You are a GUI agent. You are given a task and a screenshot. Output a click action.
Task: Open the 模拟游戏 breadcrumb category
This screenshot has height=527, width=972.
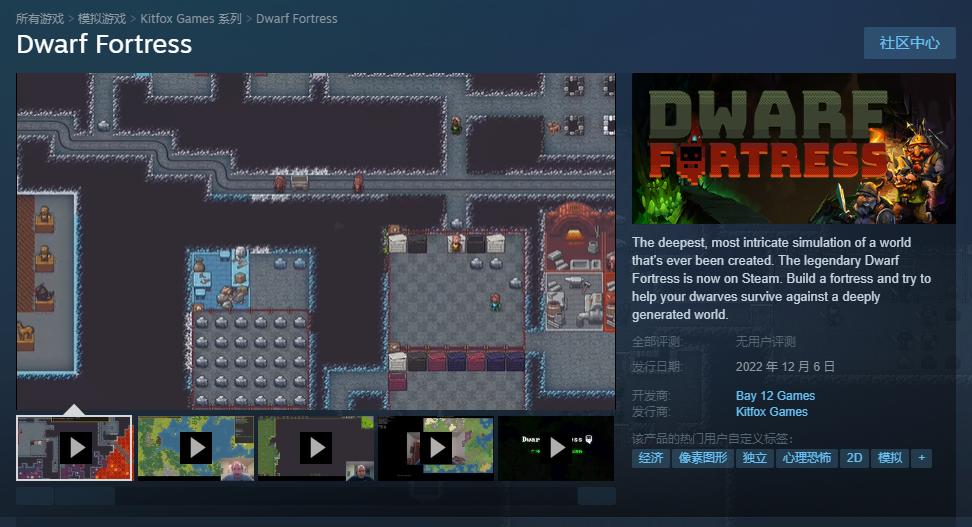click(x=103, y=19)
